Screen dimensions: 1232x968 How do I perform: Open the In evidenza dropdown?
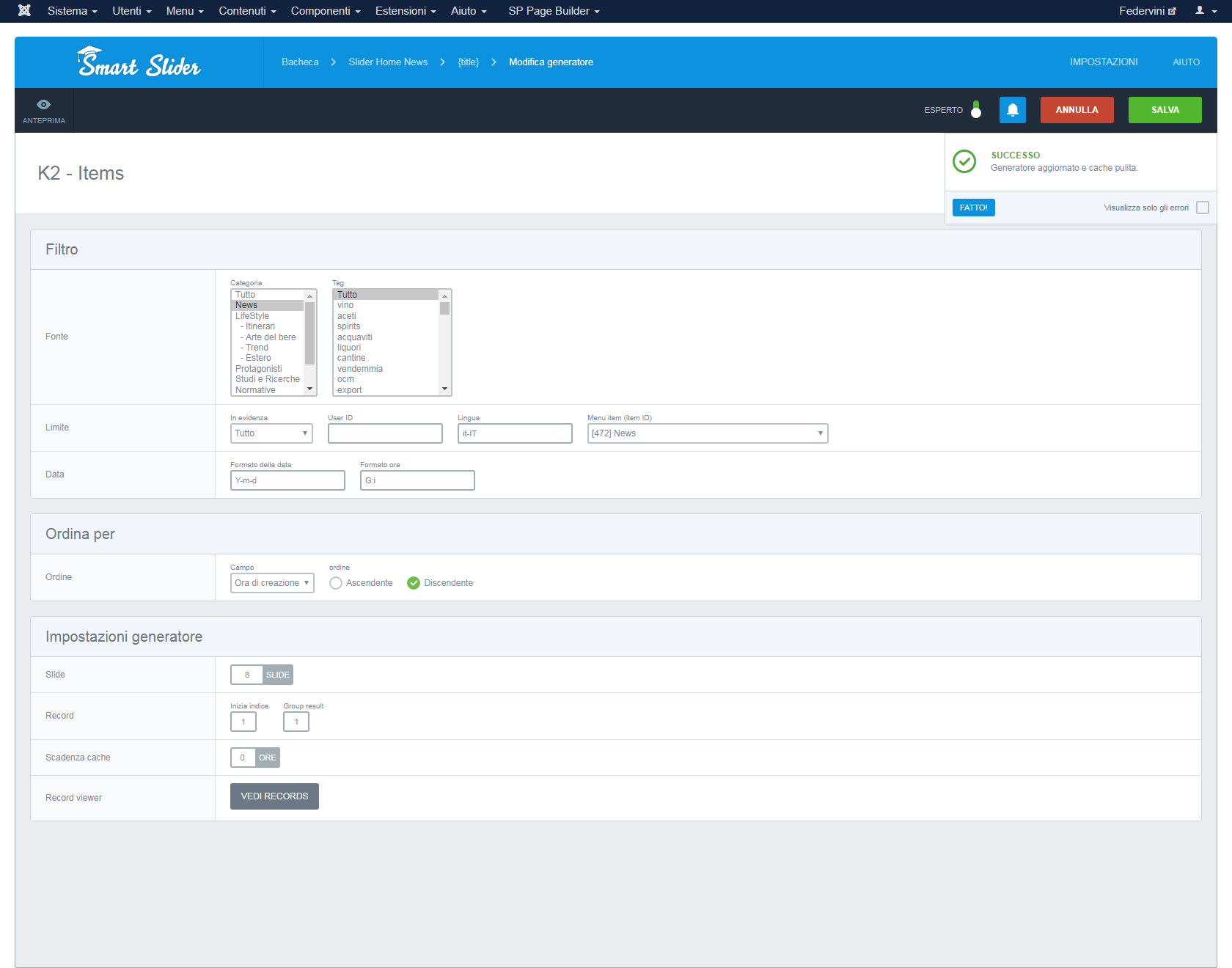pos(271,433)
